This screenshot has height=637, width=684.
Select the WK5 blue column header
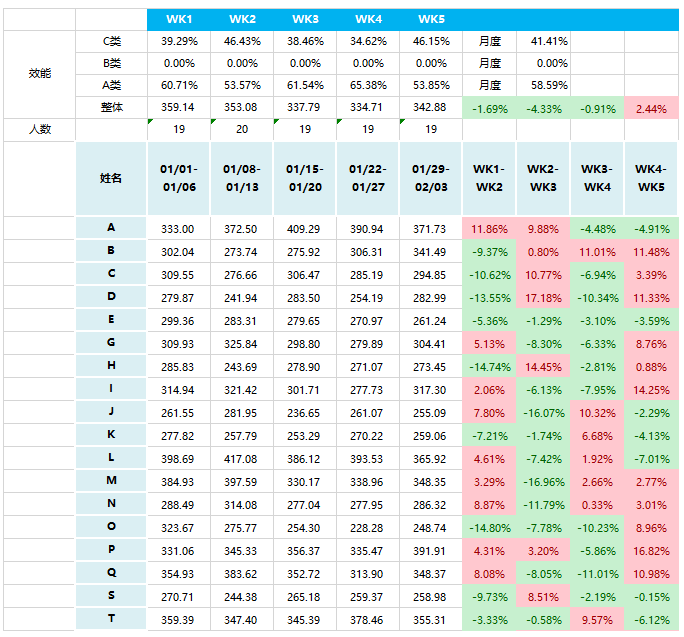(x=431, y=19)
